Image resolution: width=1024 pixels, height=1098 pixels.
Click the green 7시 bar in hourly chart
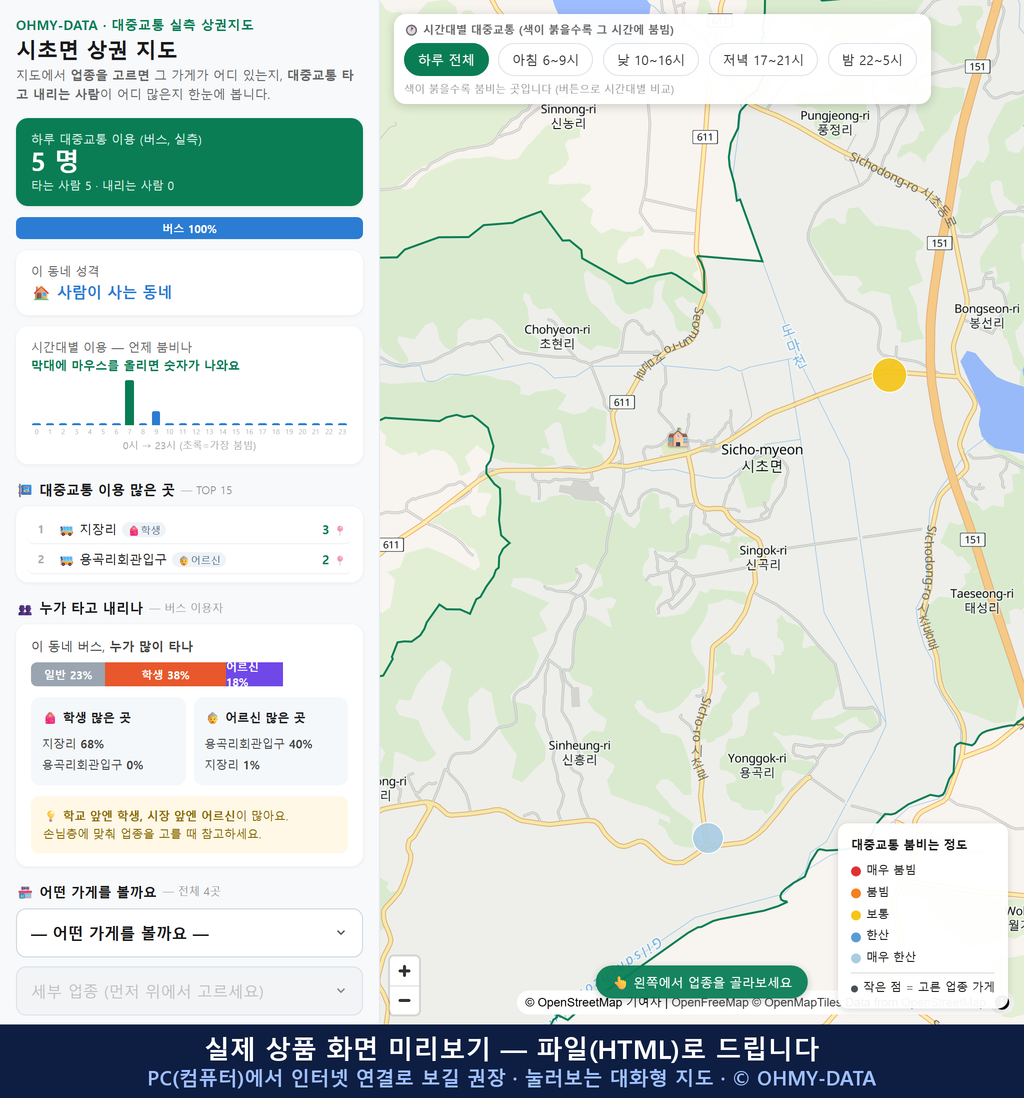(130, 403)
